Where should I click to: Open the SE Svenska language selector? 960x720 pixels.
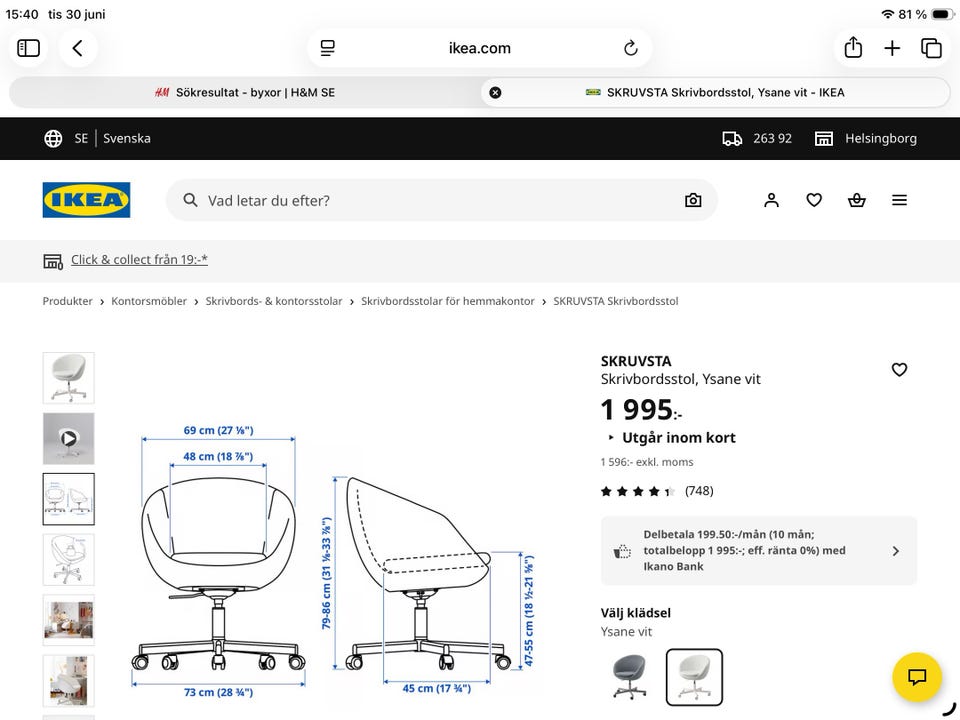tap(97, 138)
